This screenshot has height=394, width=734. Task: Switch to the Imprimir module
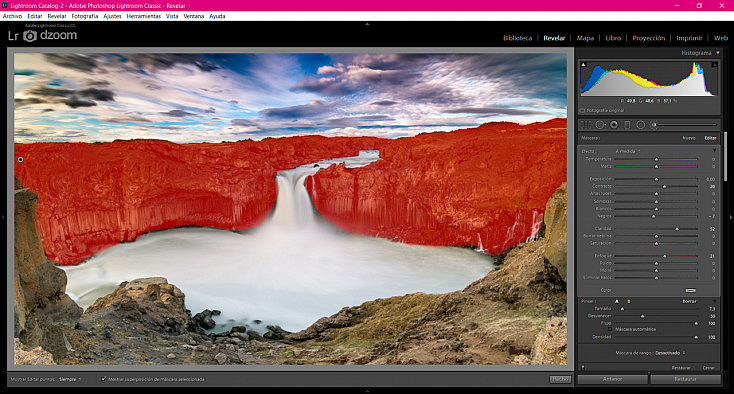(689, 38)
